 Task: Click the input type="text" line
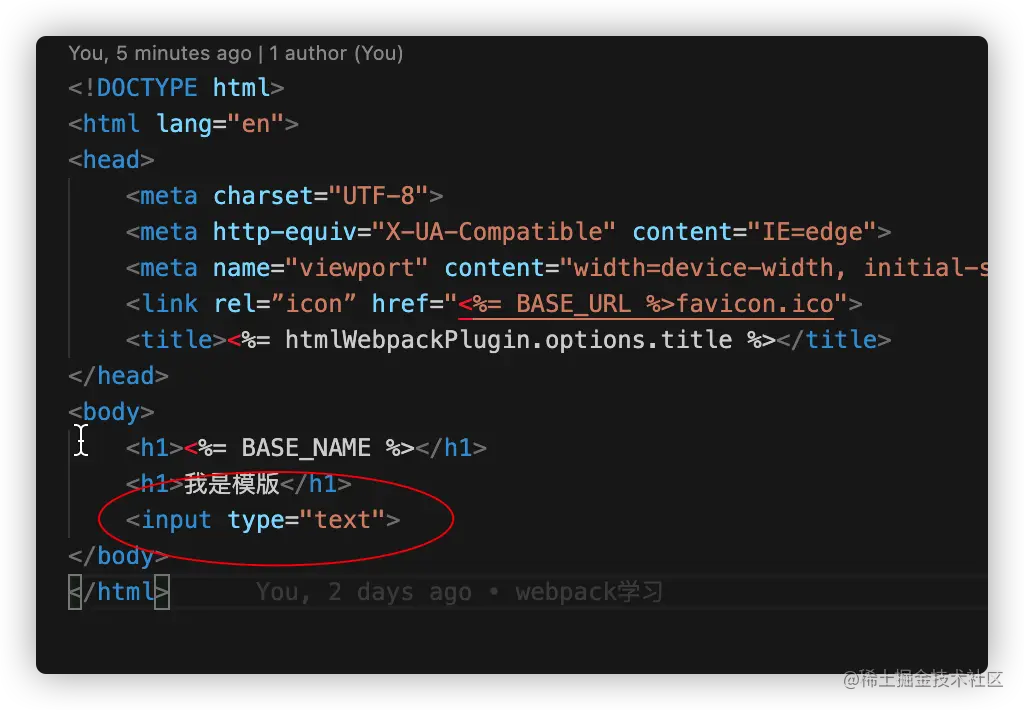(x=263, y=519)
